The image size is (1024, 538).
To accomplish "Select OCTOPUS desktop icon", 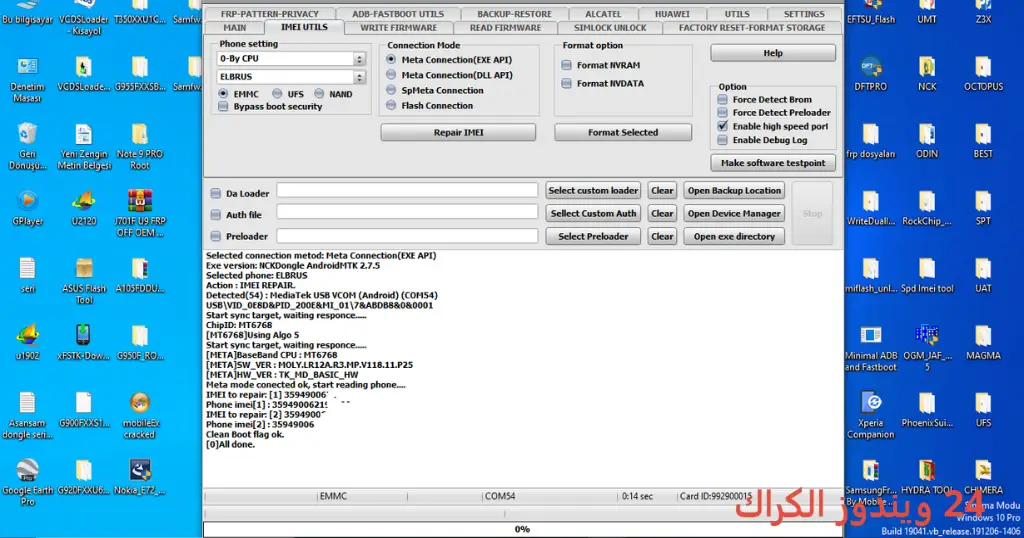I will click(983, 73).
